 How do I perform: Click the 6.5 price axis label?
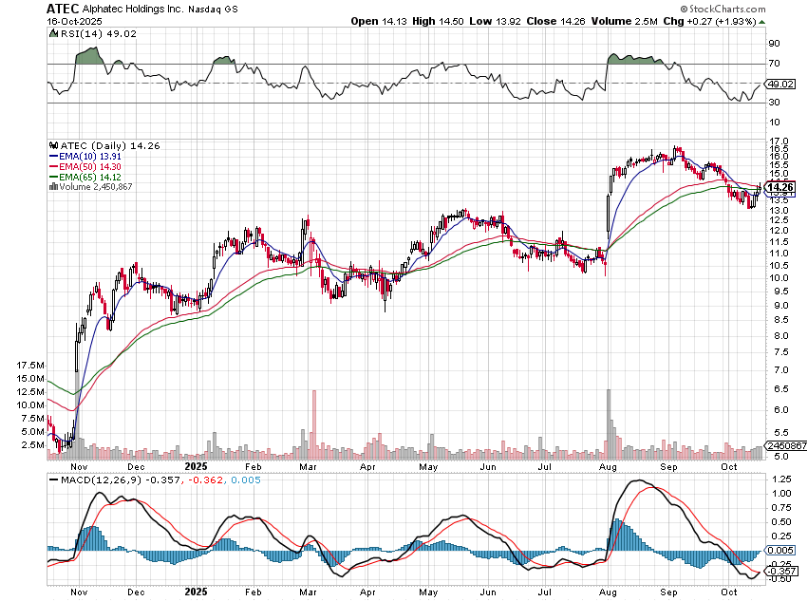click(779, 389)
